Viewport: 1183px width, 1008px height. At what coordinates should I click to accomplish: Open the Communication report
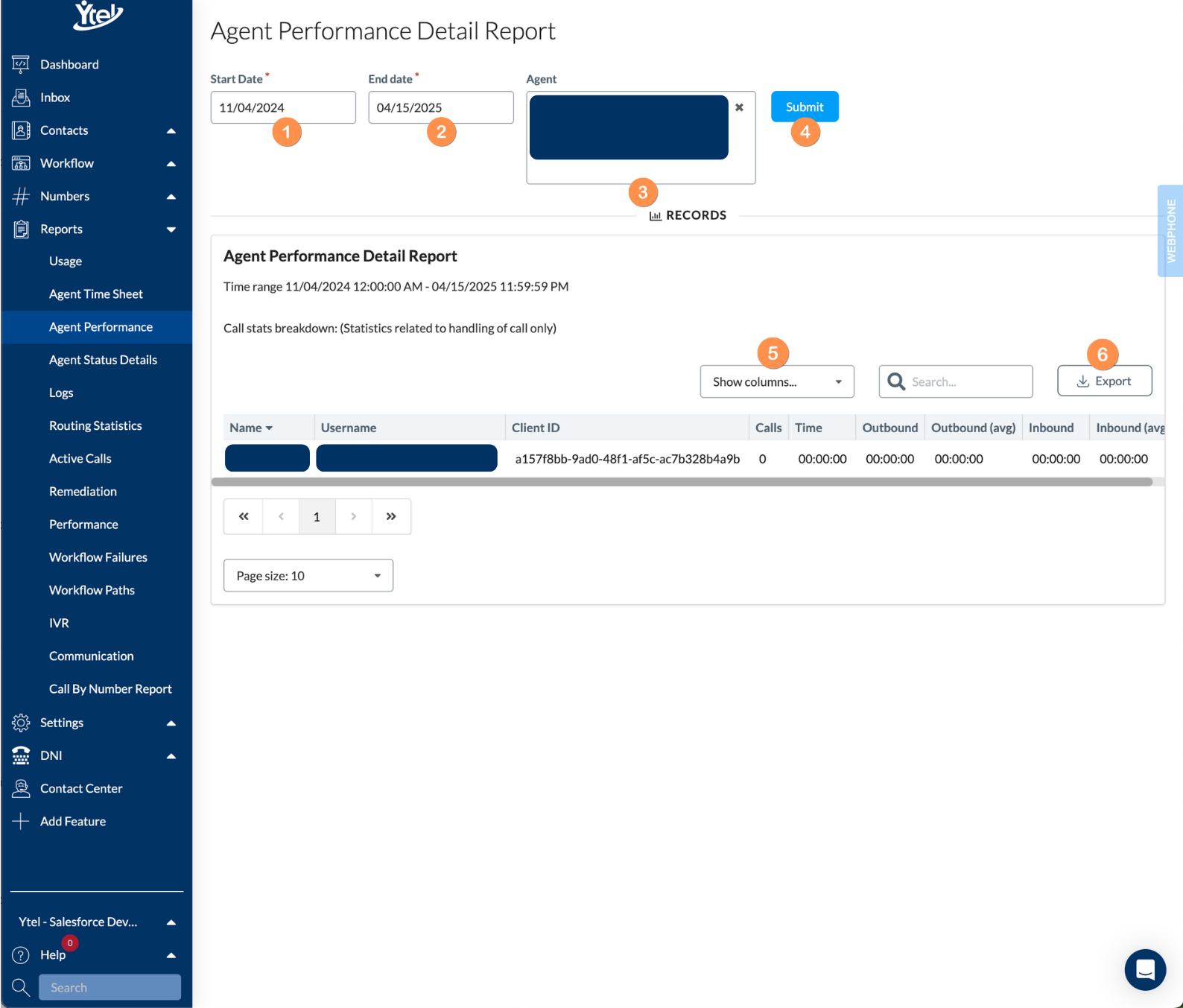[92, 656]
